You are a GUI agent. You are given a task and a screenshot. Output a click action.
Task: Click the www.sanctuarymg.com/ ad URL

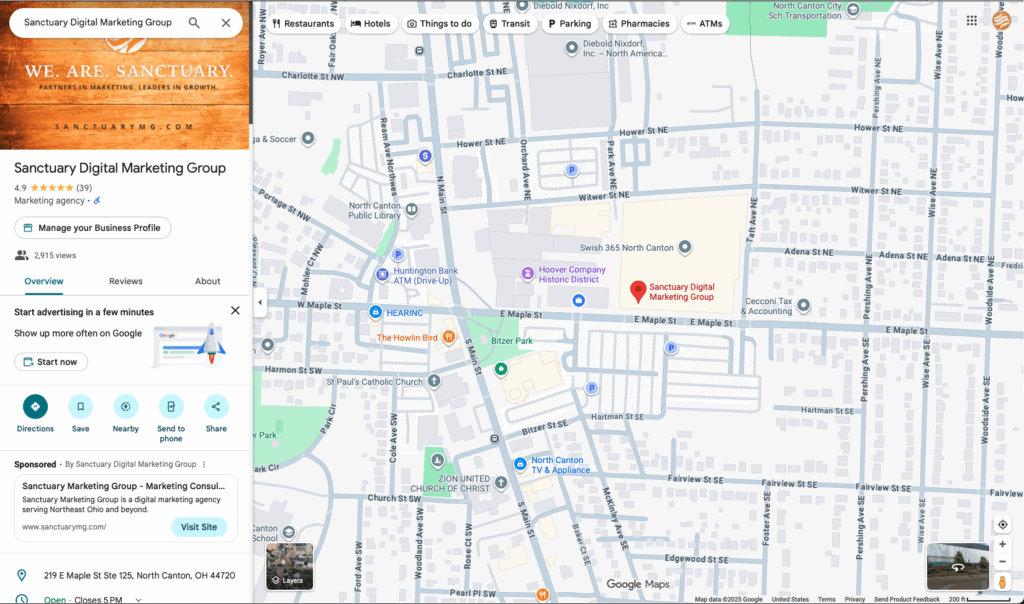(64, 527)
